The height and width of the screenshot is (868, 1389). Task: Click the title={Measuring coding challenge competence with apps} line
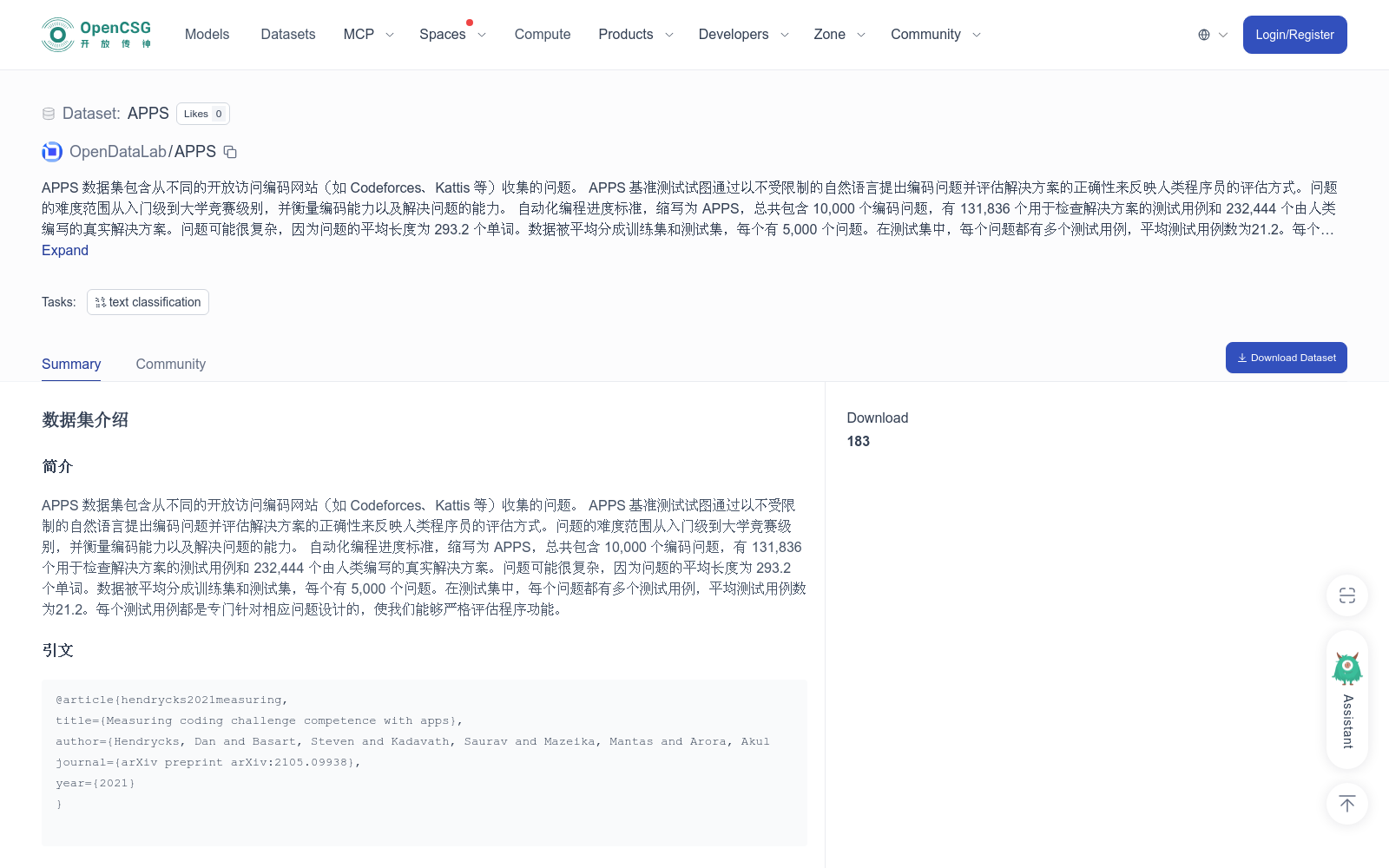(x=260, y=720)
